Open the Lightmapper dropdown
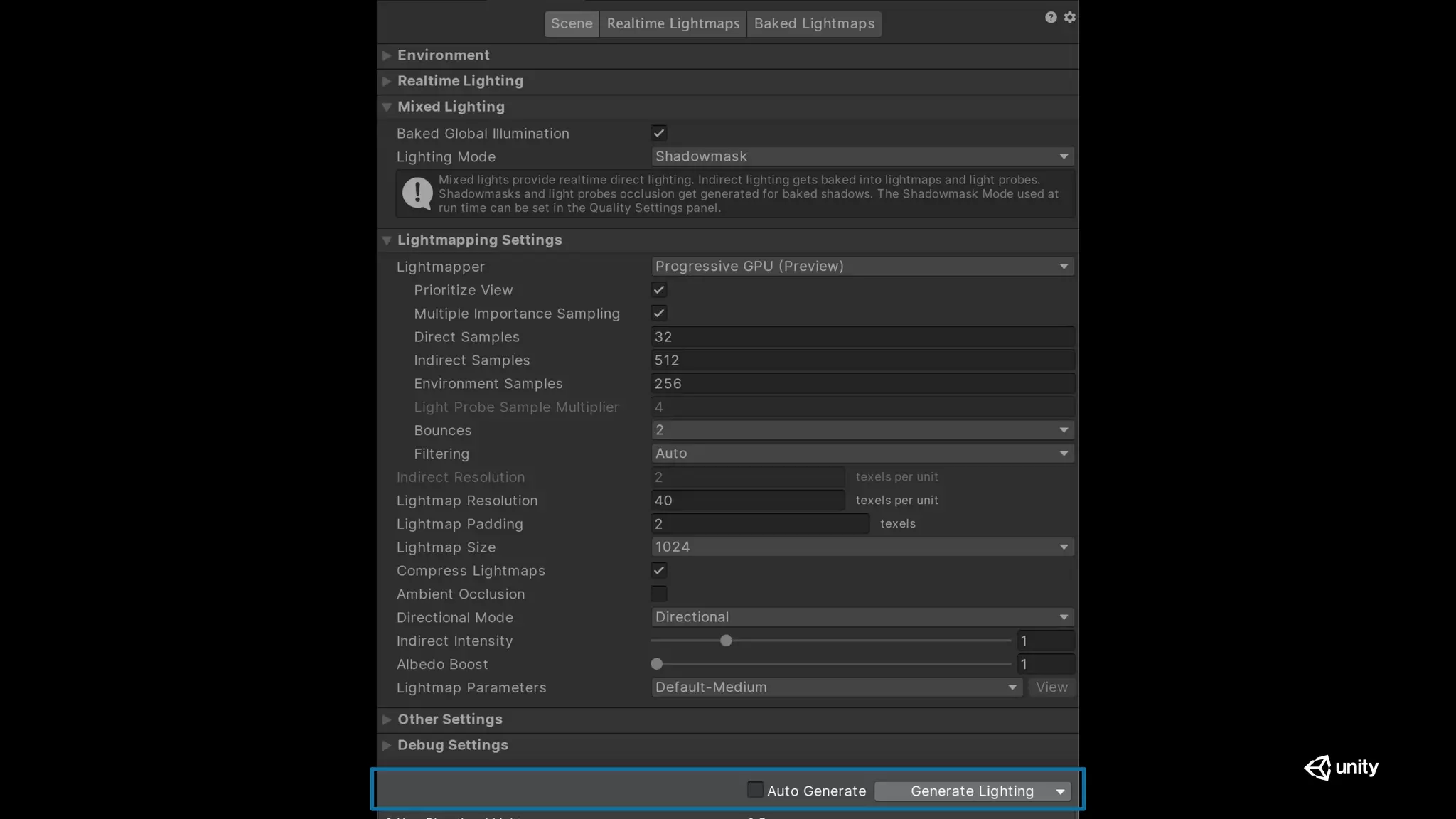 click(862, 266)
